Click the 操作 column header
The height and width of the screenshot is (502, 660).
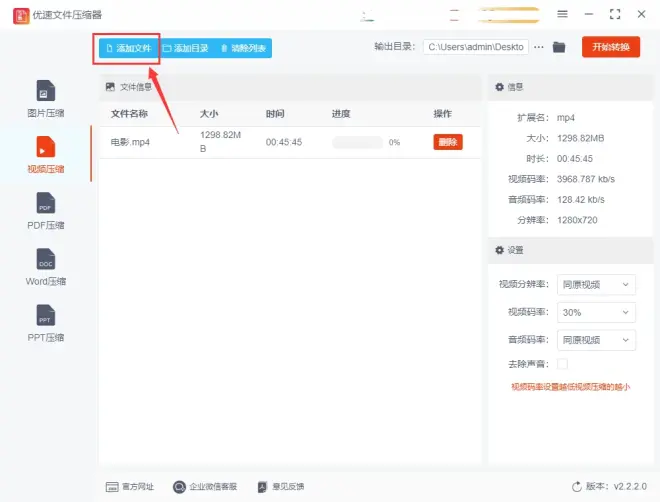tap(442, 114)
